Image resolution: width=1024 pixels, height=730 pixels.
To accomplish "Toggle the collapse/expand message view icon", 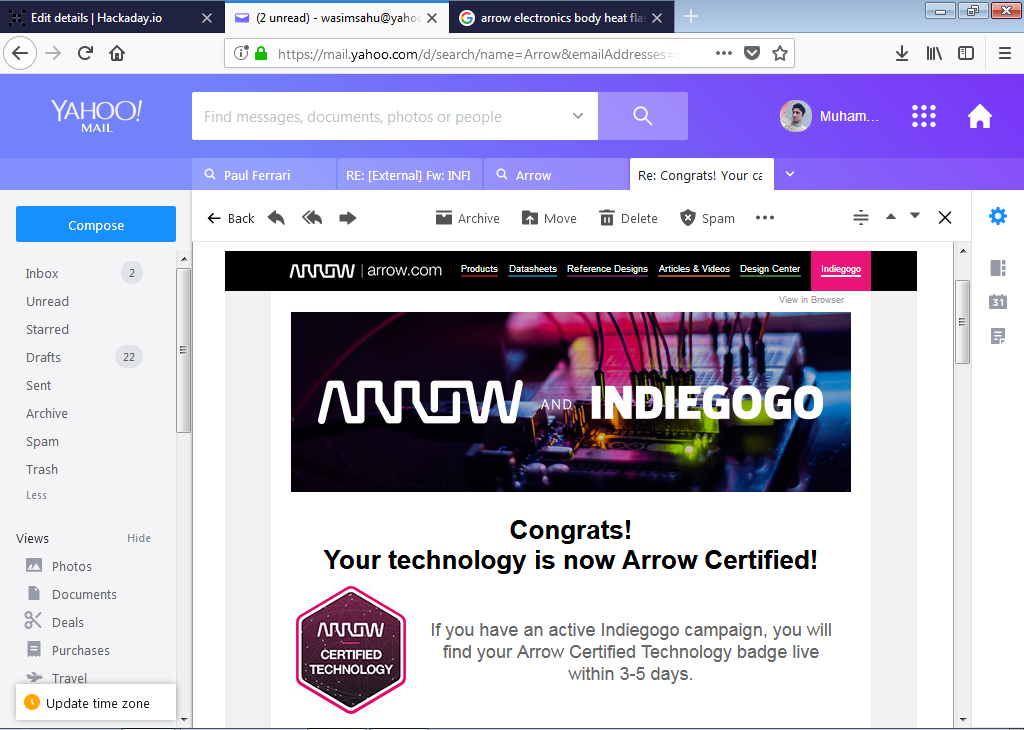I will [861, 217].
